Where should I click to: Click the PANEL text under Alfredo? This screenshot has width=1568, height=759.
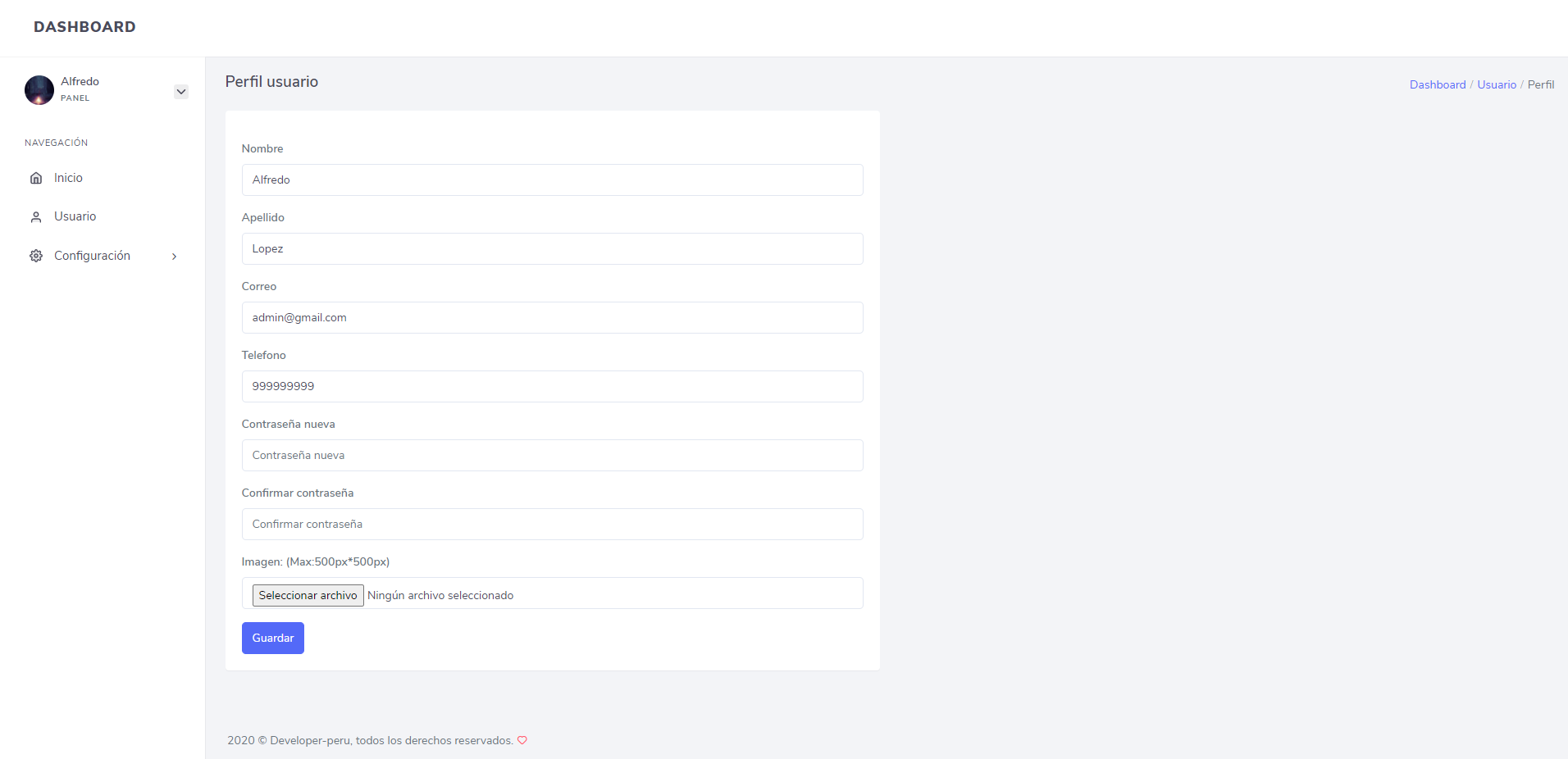coord(75,98)
